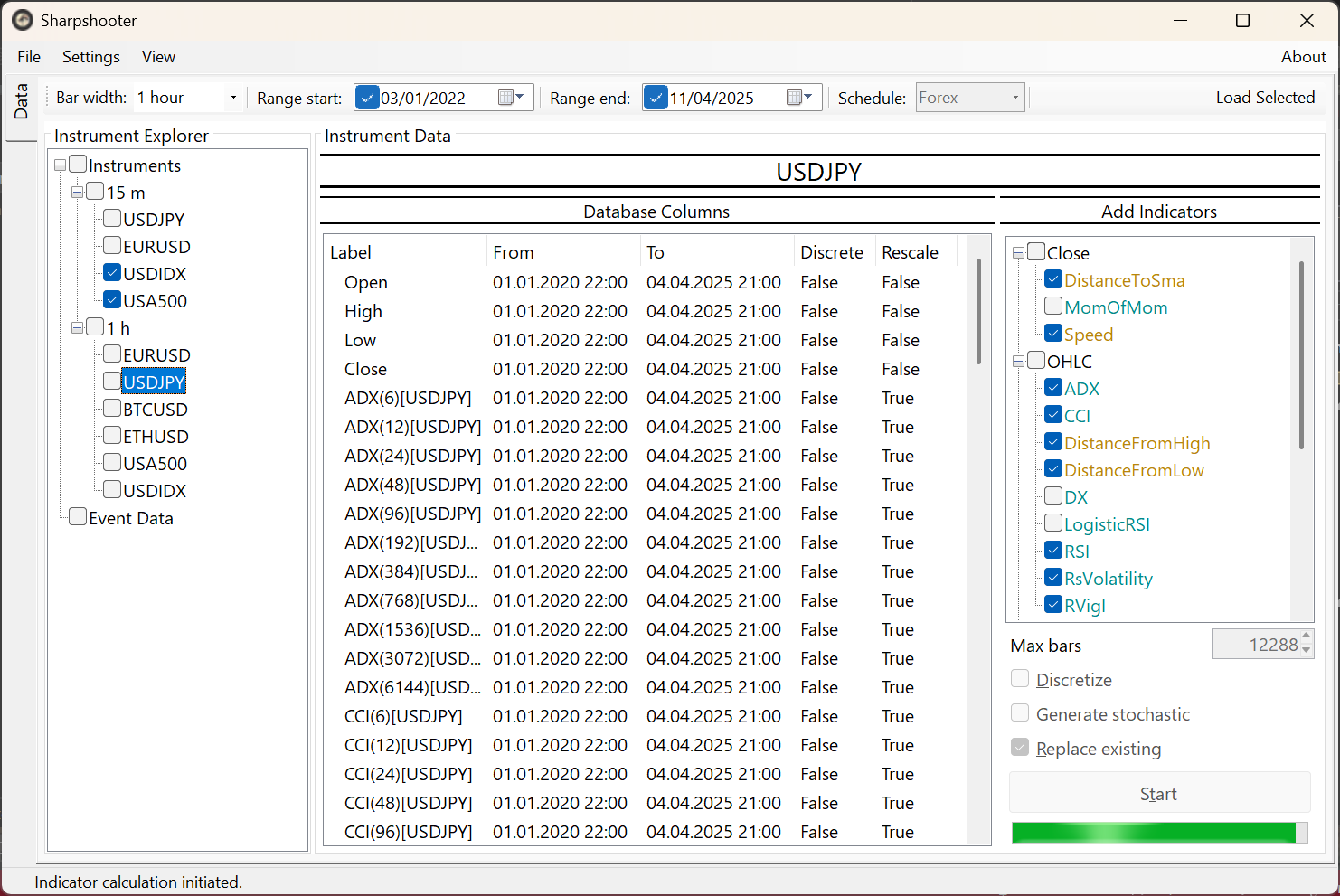Select USA500 under 1 h

tap(155, 463)
